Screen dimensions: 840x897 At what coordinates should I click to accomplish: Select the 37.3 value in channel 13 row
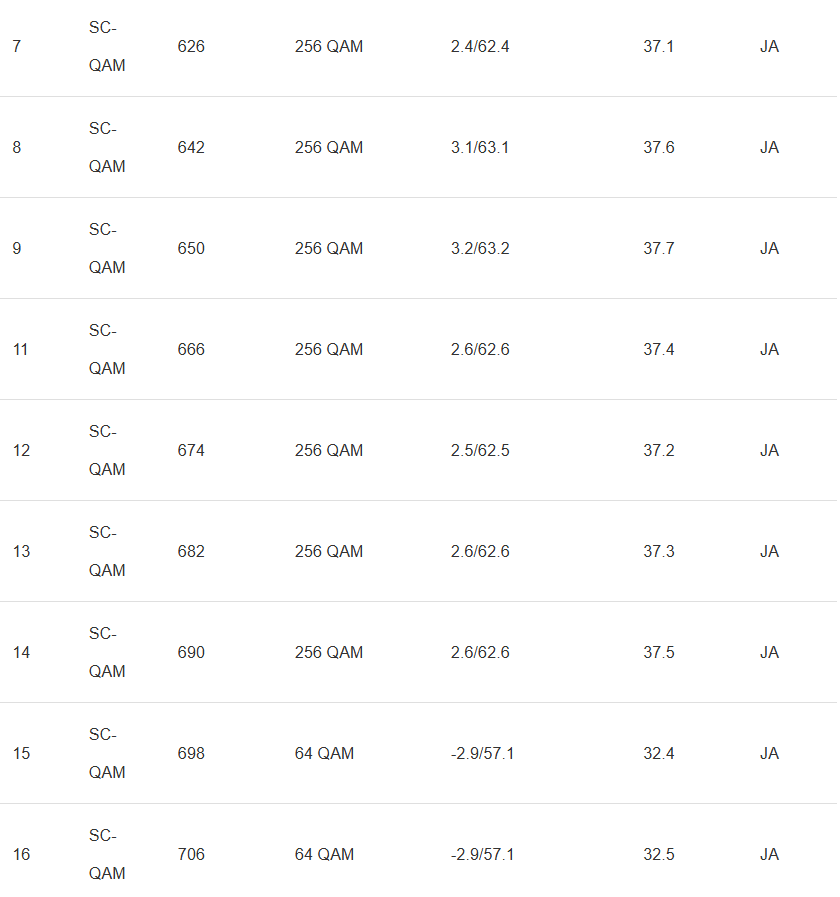click(x=658, y=552)
